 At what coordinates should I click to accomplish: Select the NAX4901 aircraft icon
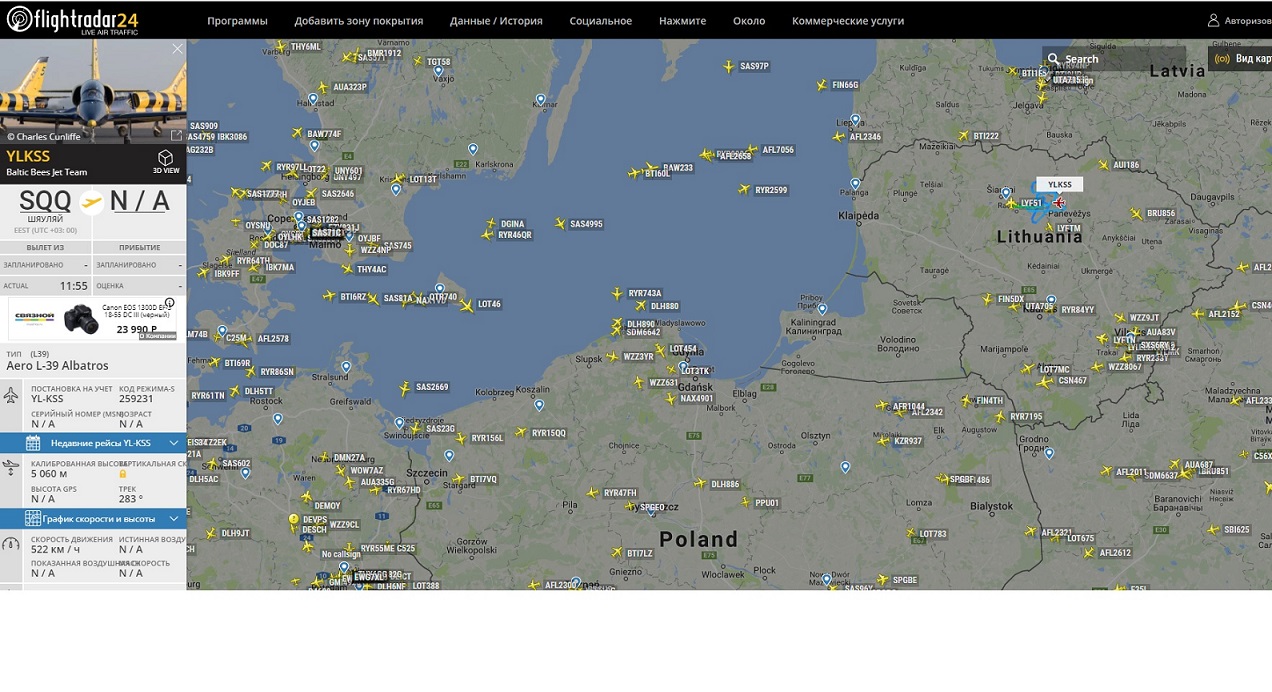[x=669, y=398]
